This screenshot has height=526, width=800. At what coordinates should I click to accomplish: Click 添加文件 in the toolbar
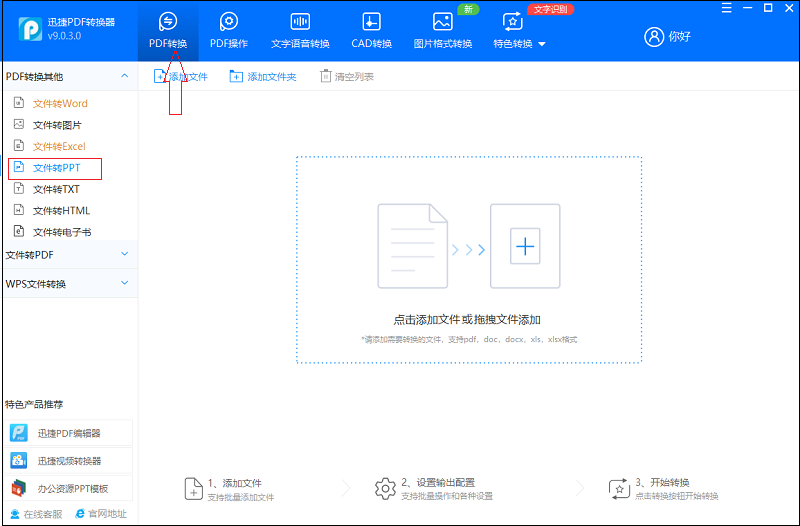coord(181,77)
